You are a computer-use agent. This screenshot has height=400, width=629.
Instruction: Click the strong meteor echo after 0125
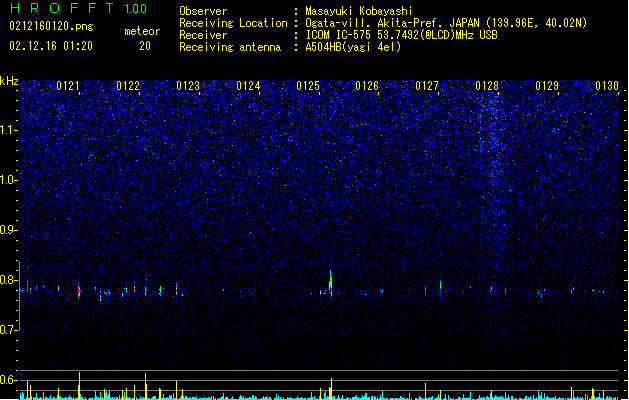pos(331,283)
